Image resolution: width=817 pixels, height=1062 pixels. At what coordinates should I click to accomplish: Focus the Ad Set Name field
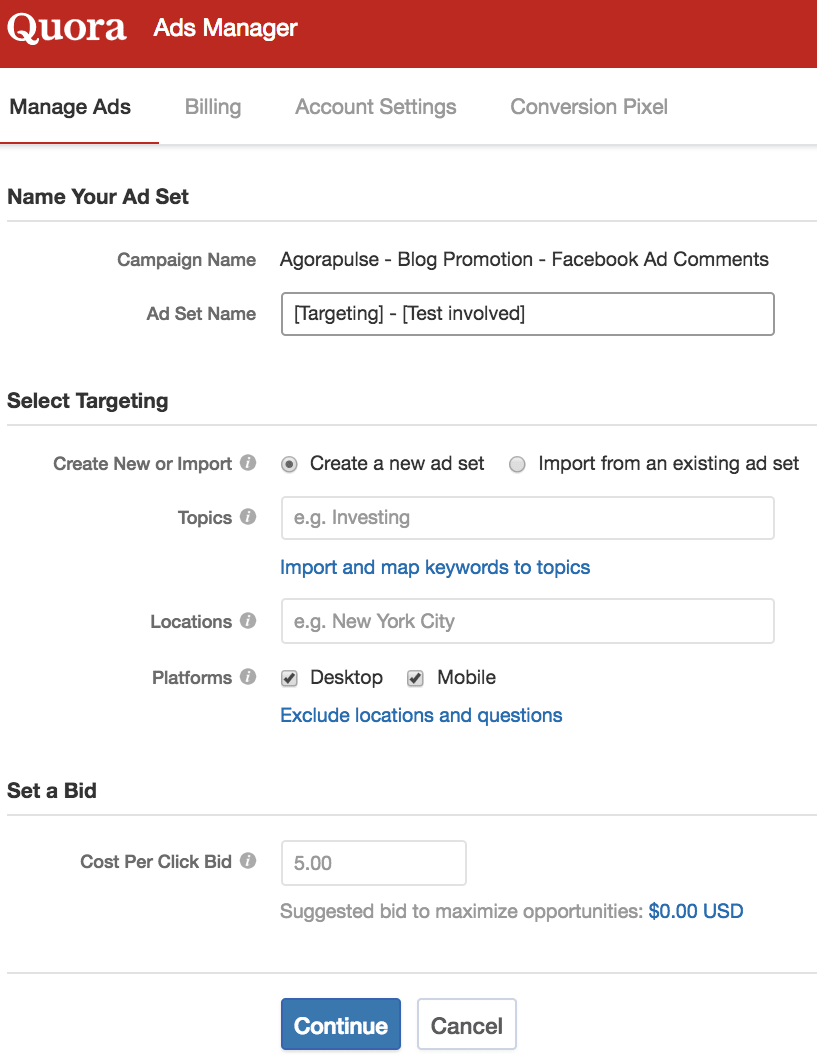coord(527,313)
